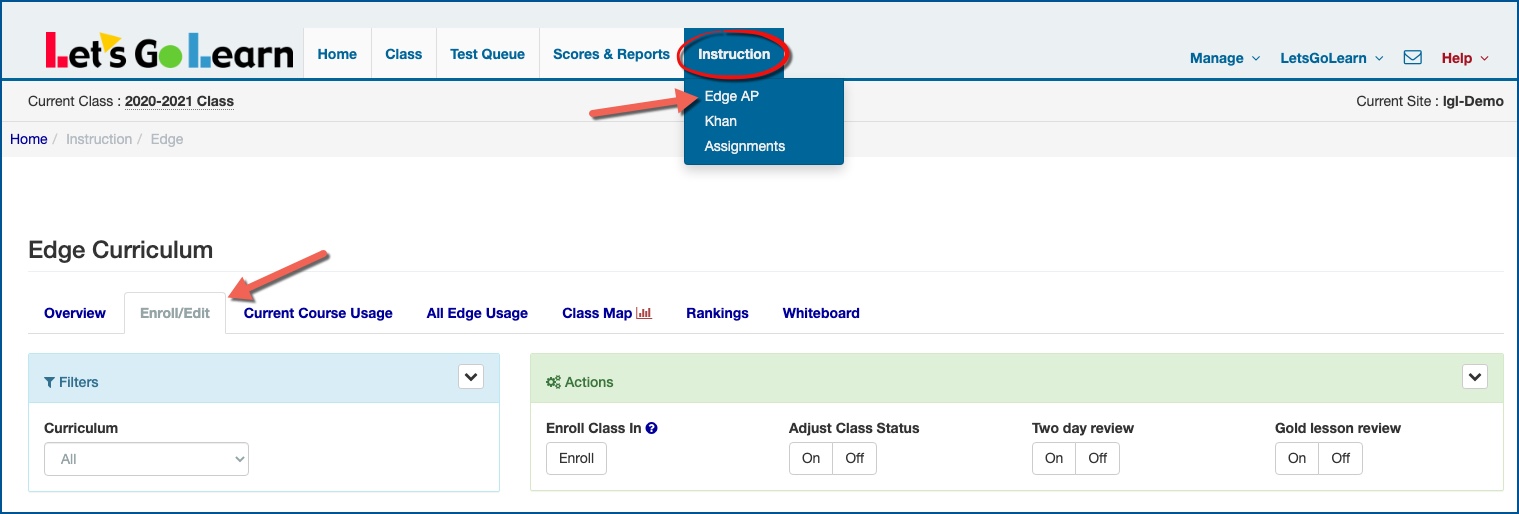This screenshot has height=514, width=1519.
Task: Open the Instruction menu
Action: [734, 54]
